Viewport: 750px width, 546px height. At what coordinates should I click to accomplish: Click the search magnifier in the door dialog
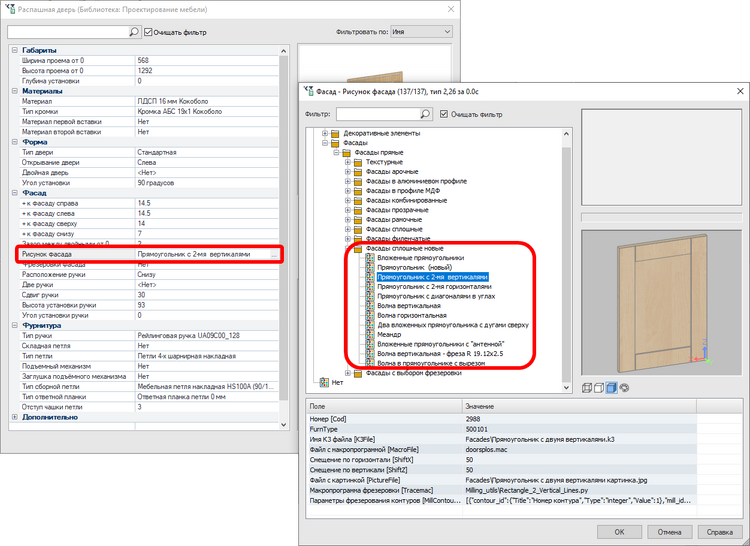coord(134,32)
